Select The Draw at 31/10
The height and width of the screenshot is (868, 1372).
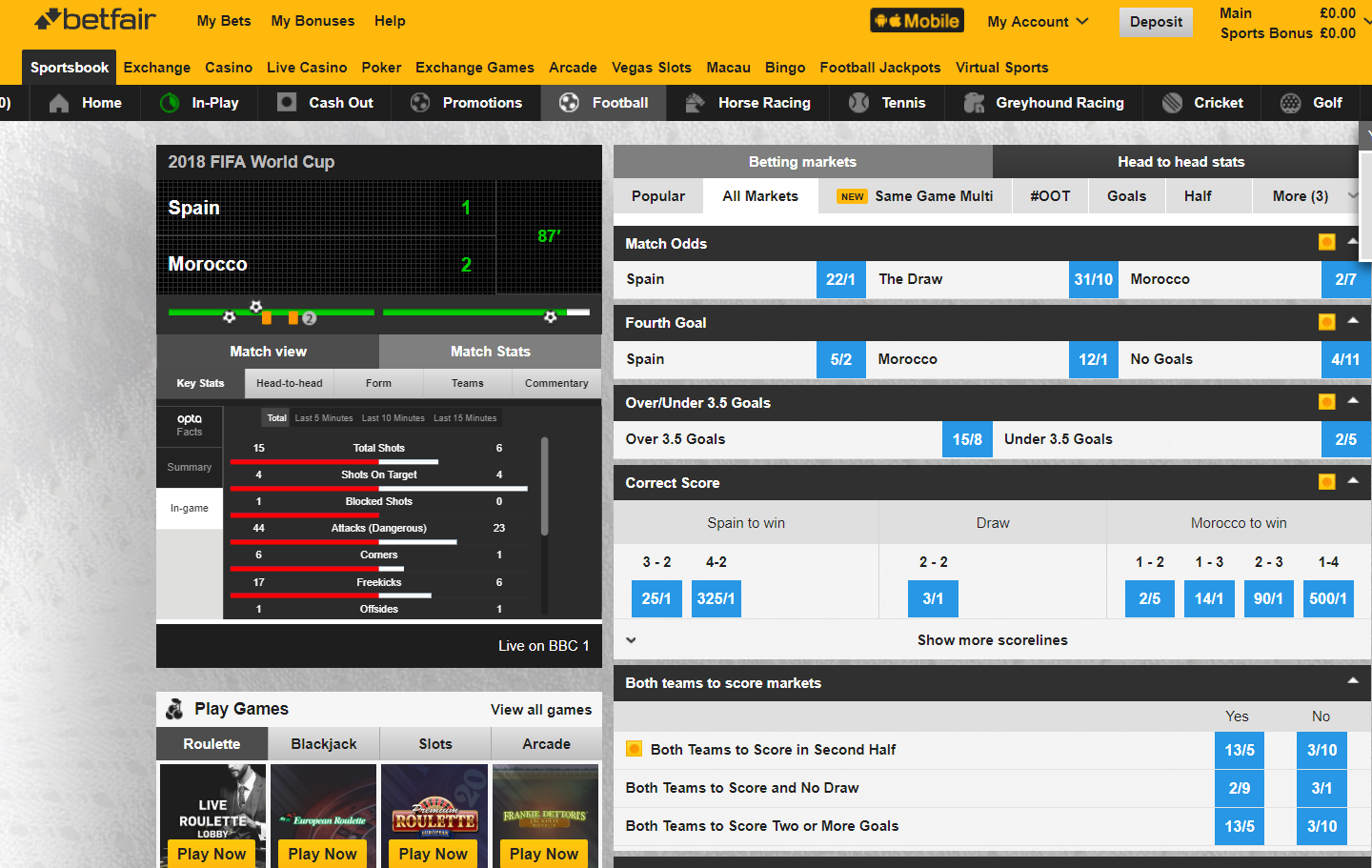[1093, 279]
